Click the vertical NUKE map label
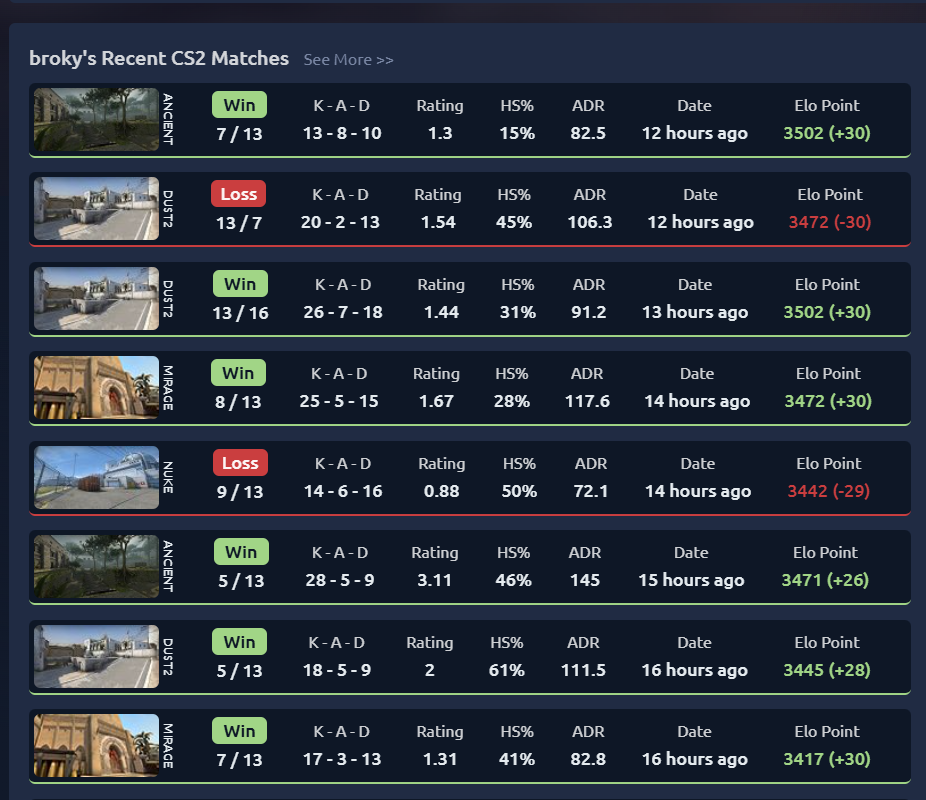This screenshot has width=926, height=800. pyautogui.click(x=168, y=477)
